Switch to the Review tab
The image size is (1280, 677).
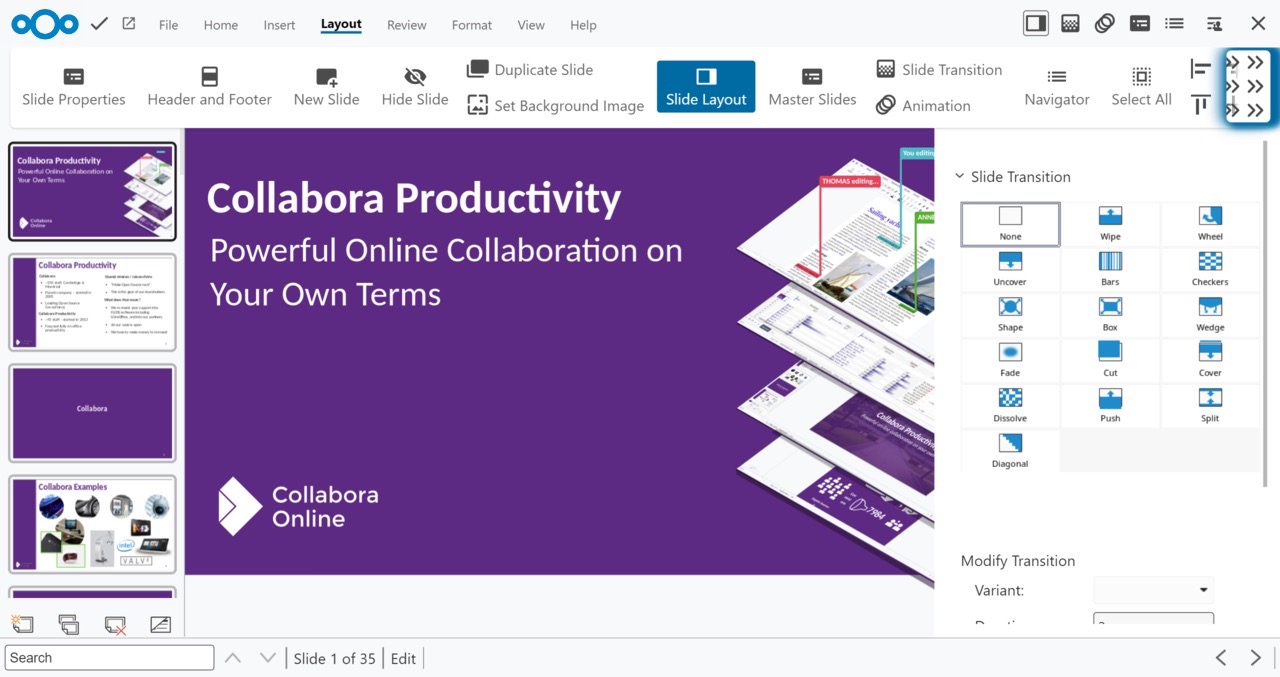pos(406,25)
